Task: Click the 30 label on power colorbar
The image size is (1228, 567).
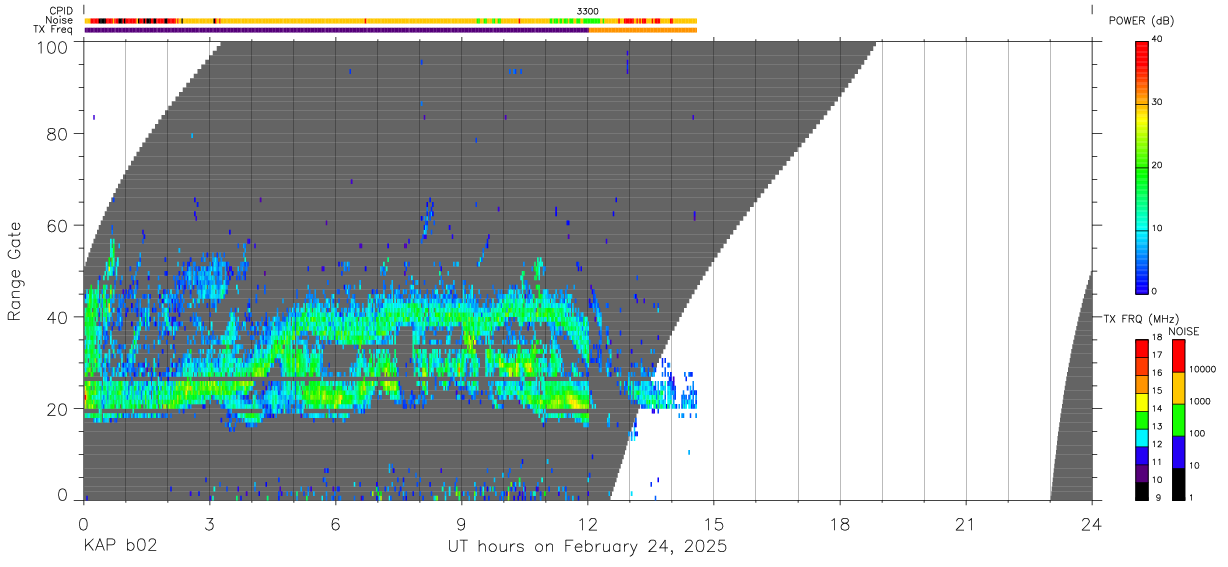Action: [1156, 102]
